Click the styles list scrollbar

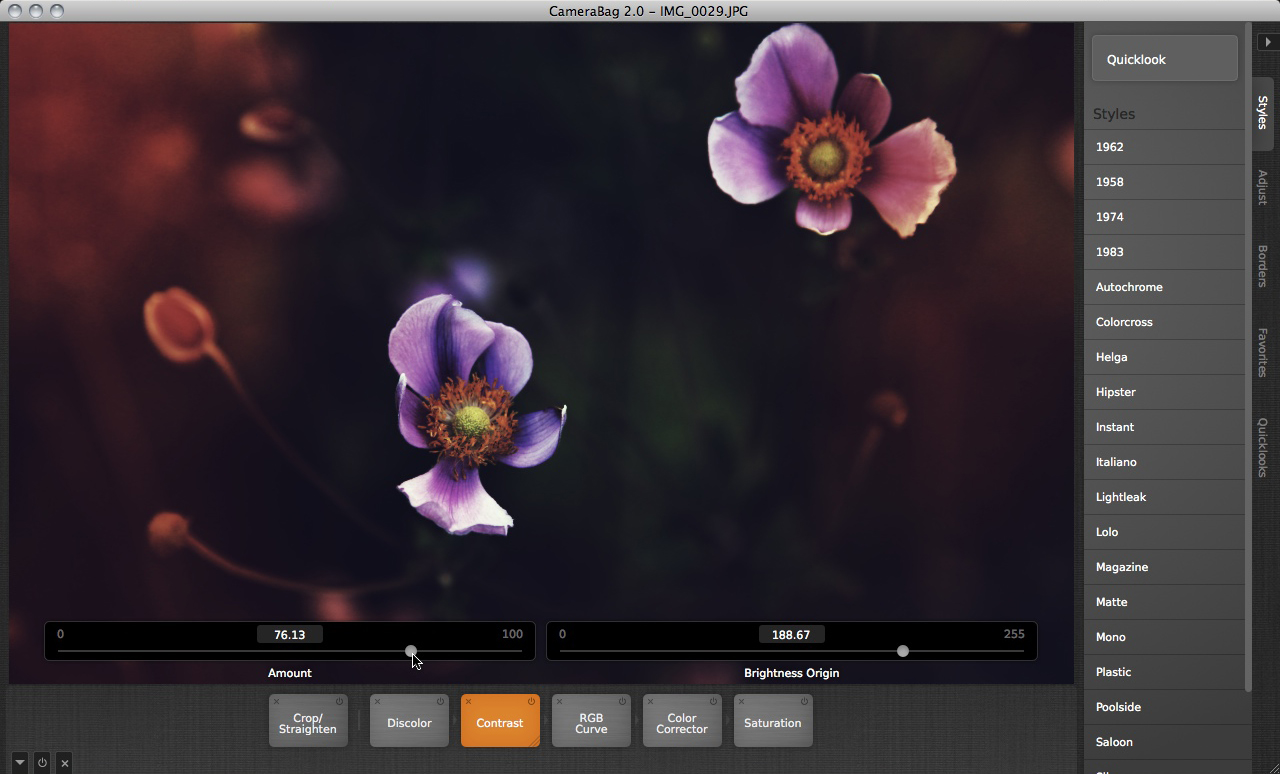[x=1248, y=357]
